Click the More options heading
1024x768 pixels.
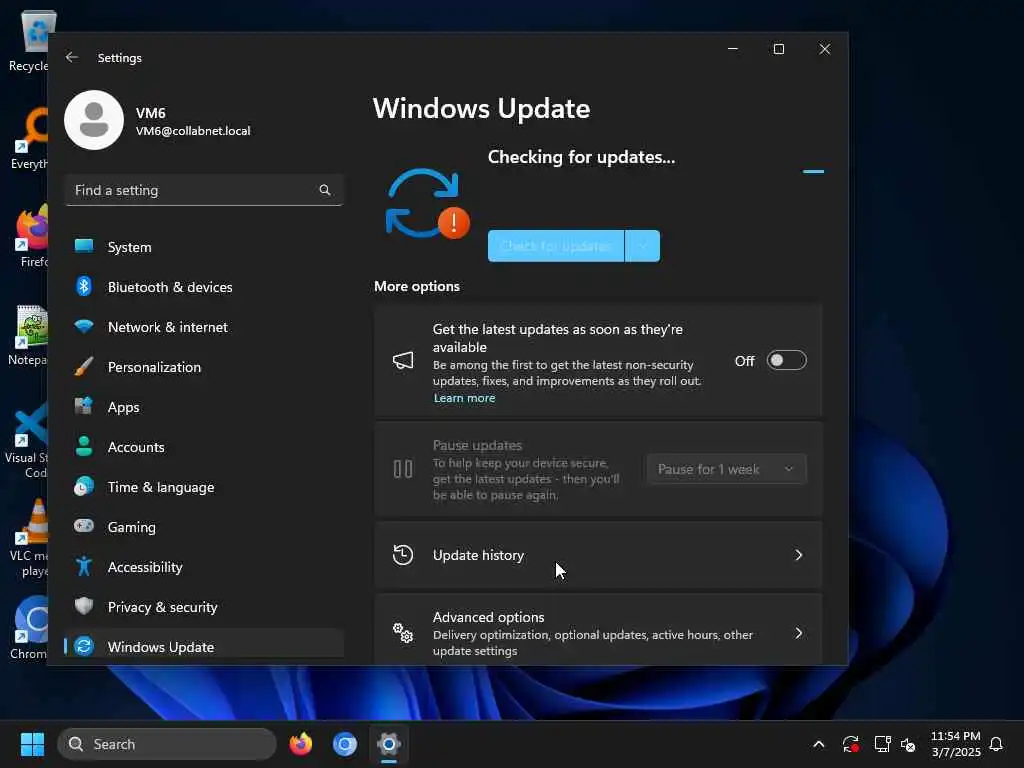click(x=417, y=286)
